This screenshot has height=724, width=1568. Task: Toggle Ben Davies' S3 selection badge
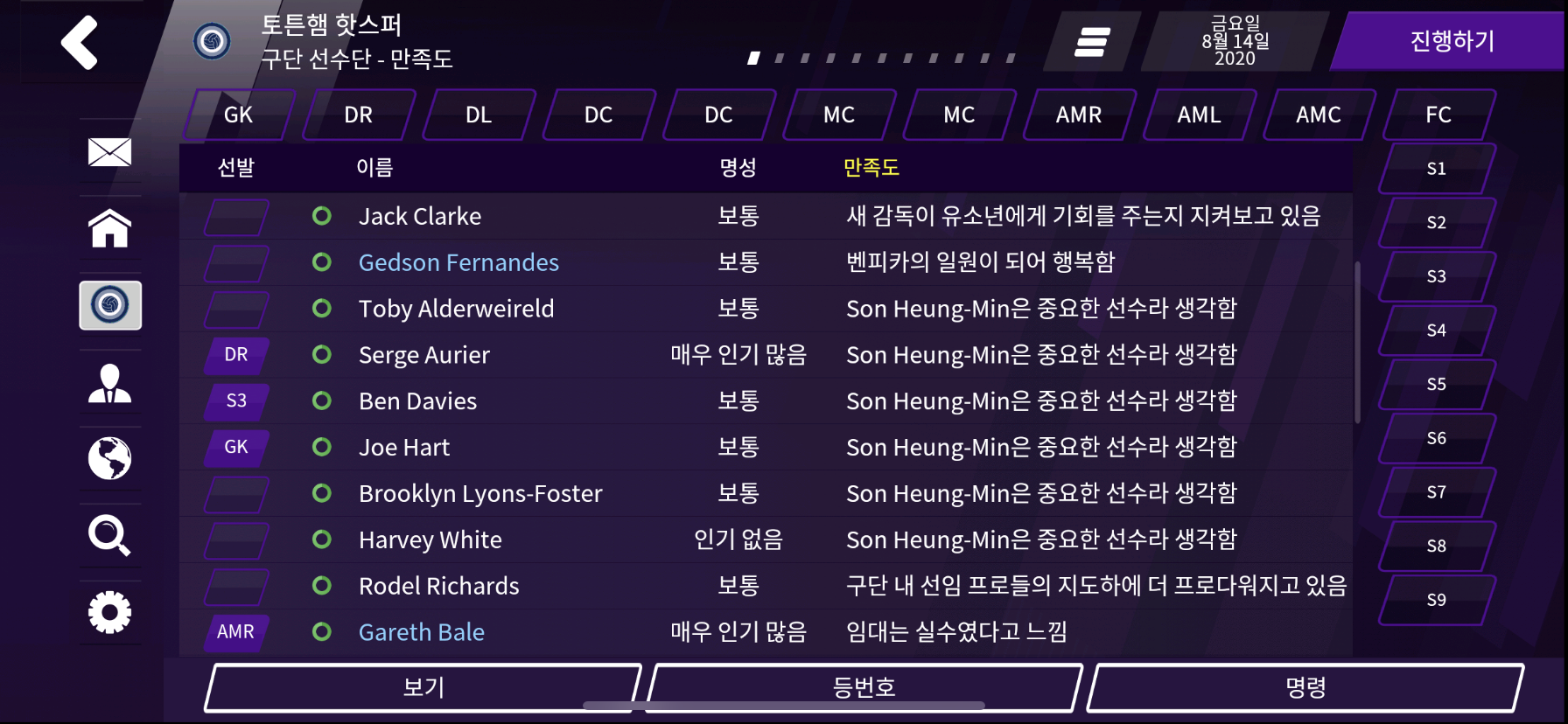[236, 401]
